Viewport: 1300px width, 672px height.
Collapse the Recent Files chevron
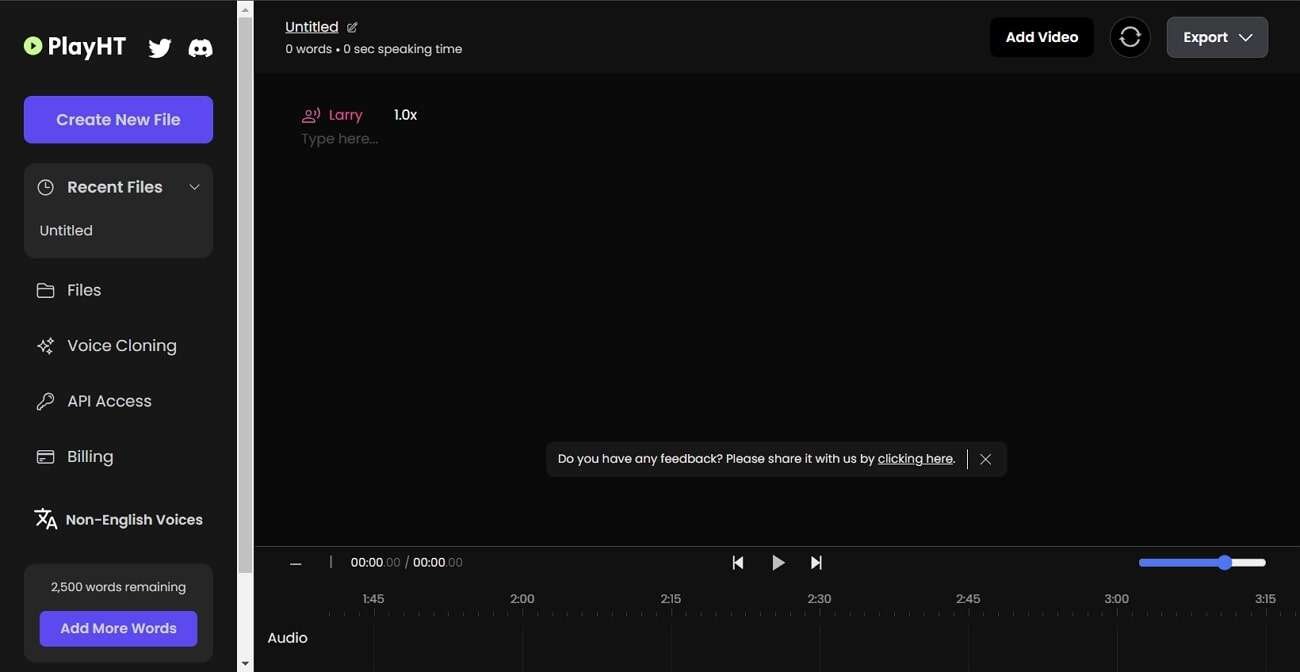click(x=195, y=187)
